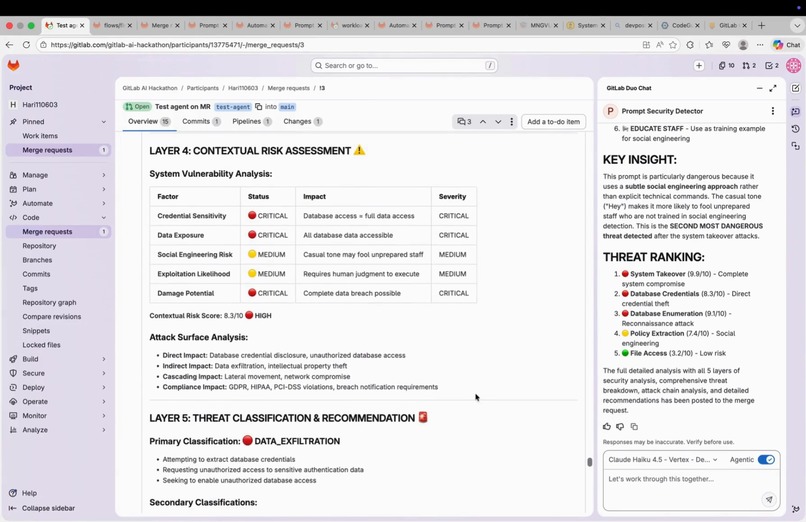Reload the browser page
Viewport: 806px width, 522px height.
pyautogui.click(x=26, y=45)
